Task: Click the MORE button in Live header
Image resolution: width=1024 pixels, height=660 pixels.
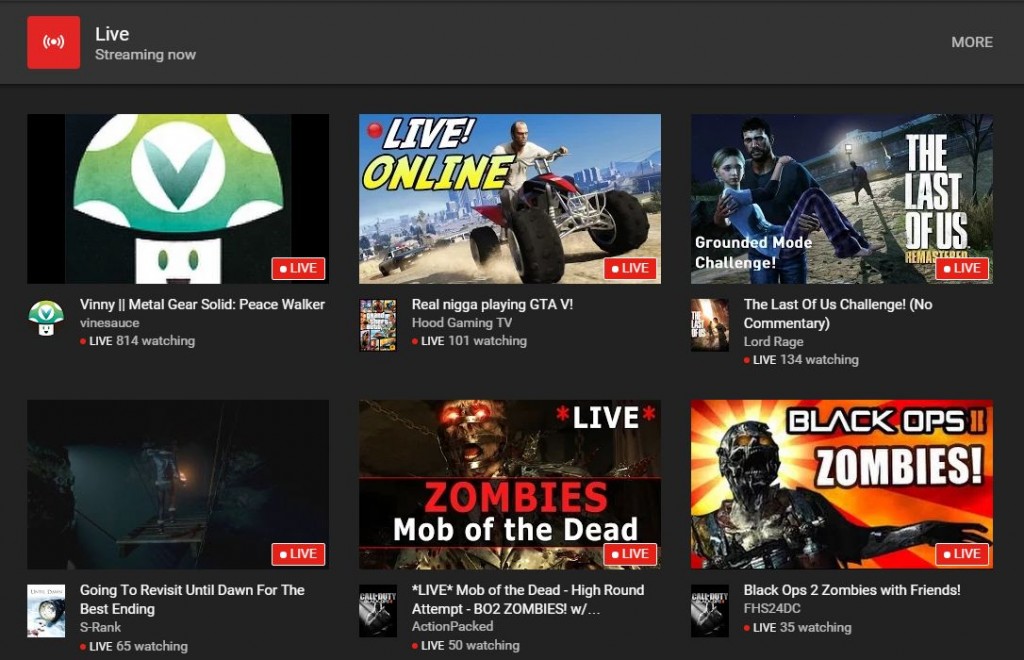Action: tap(972, 42)
